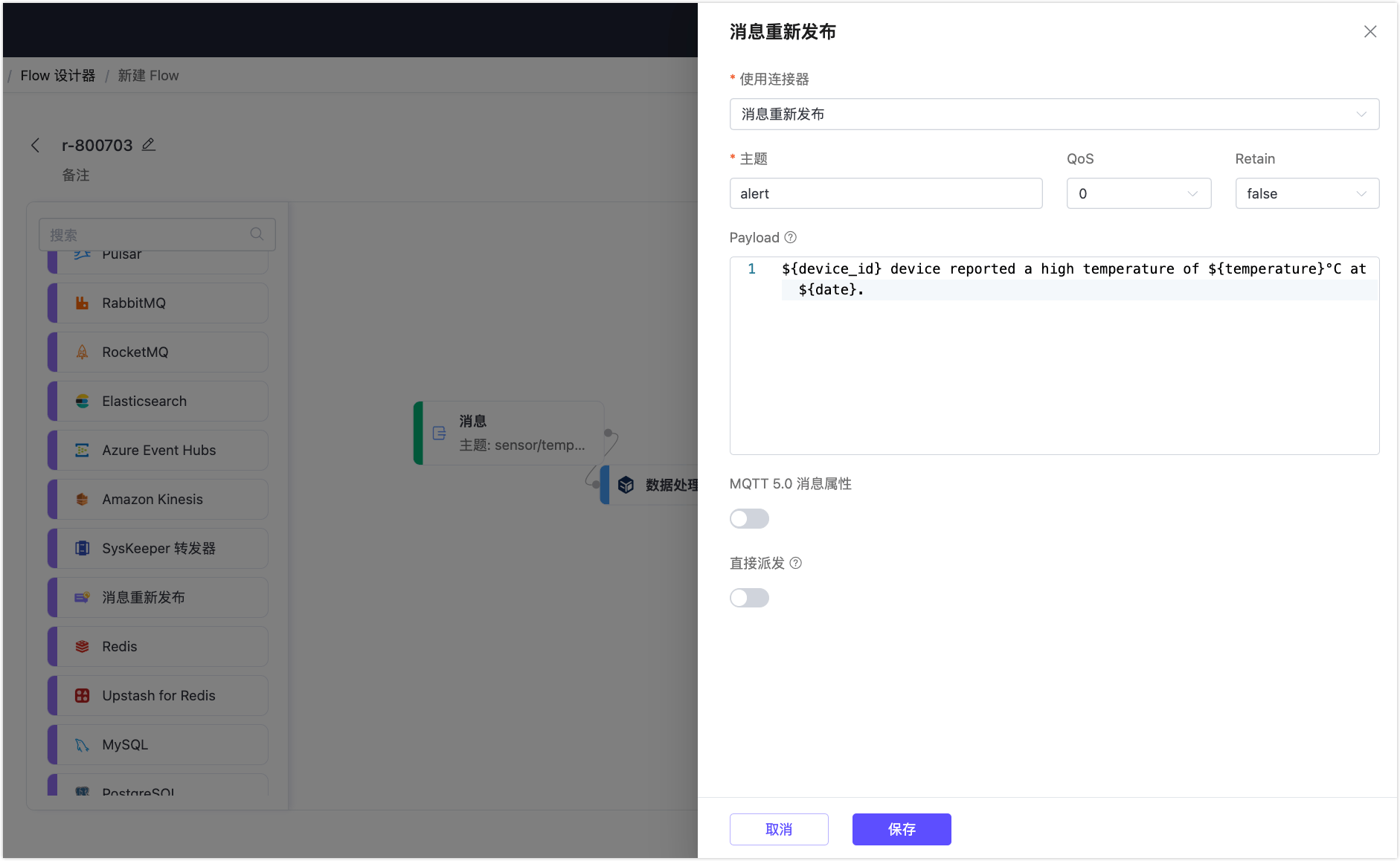Viewport: 1400px width, 861px height.
Task: Click the pencil icon beside r-800703
Action: point(148,144)
